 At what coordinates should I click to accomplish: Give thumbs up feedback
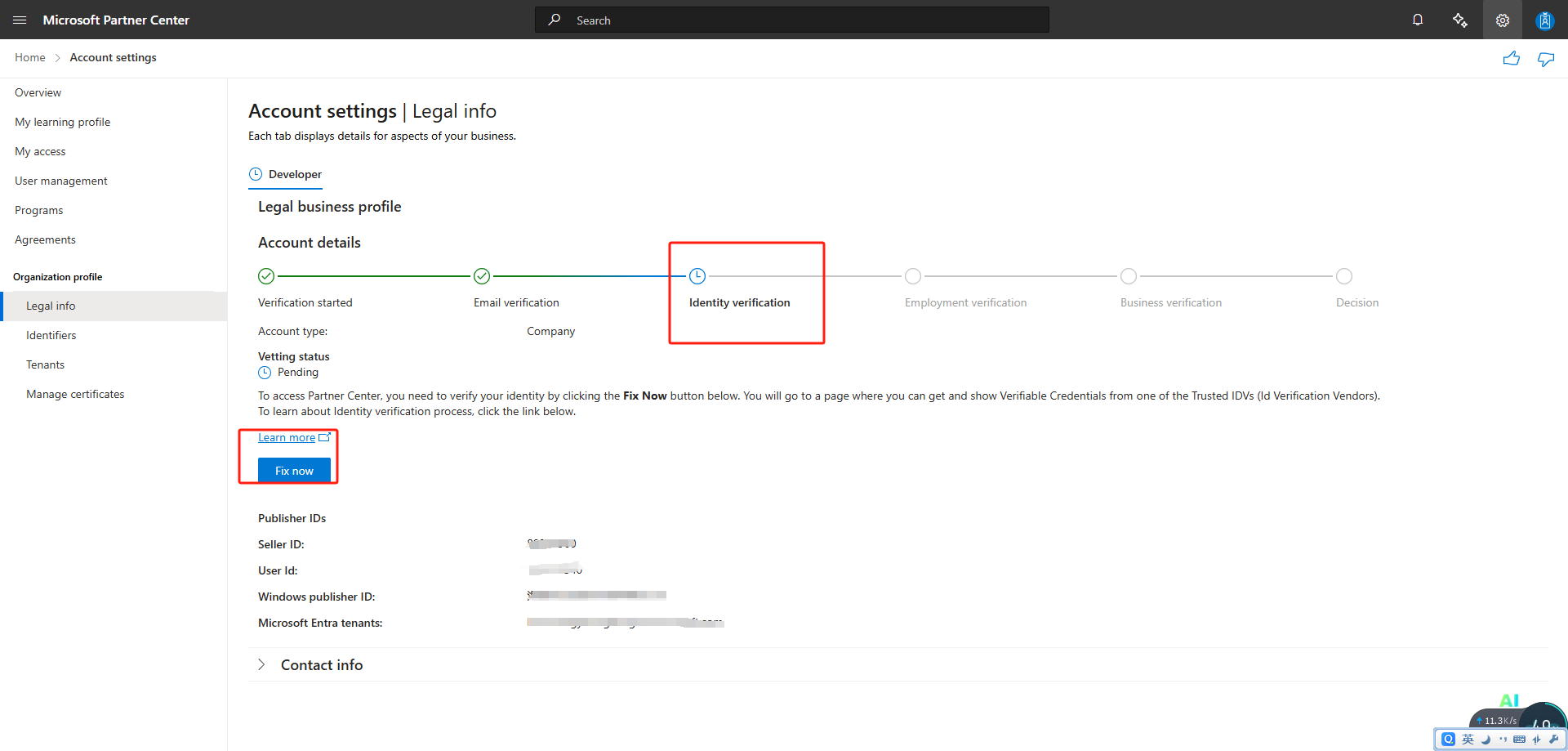coord(1512,58)
